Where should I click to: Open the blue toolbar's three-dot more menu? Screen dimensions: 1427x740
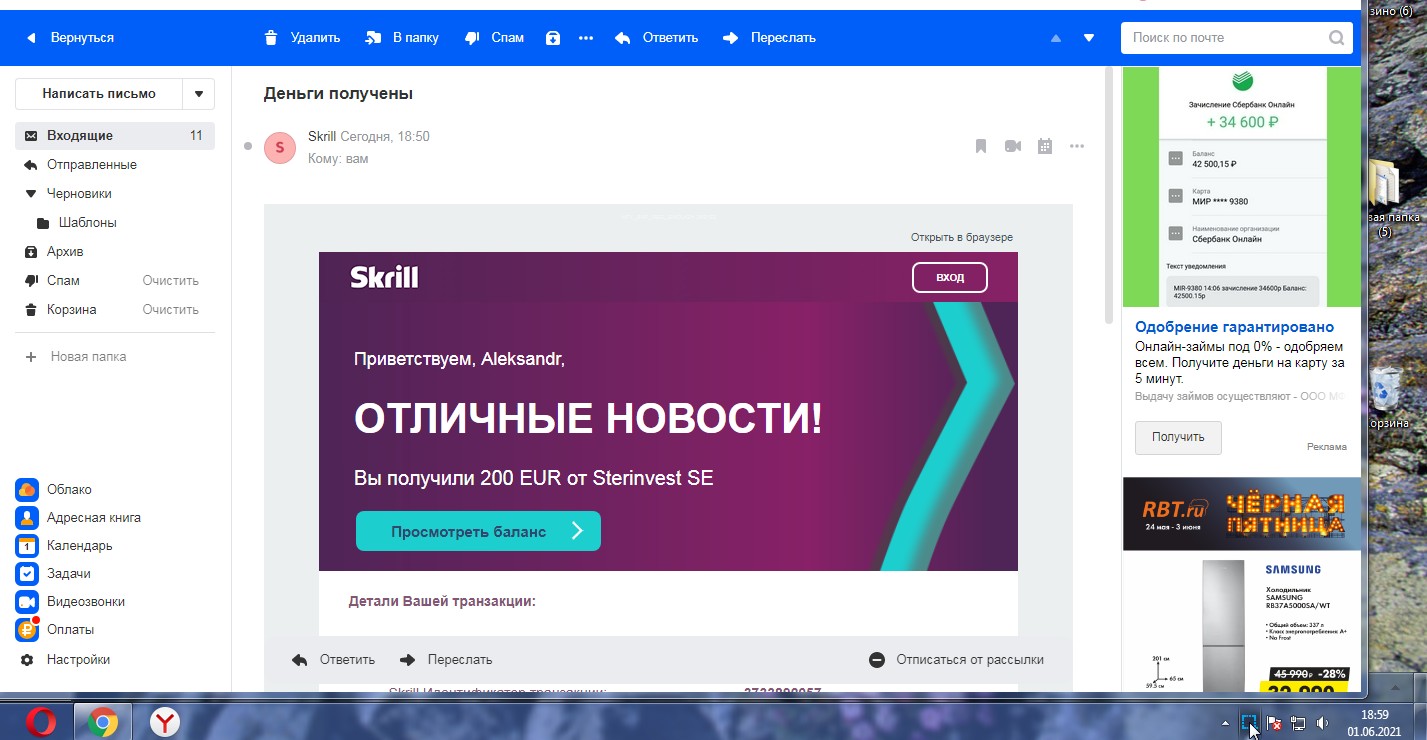click(586, 38)
